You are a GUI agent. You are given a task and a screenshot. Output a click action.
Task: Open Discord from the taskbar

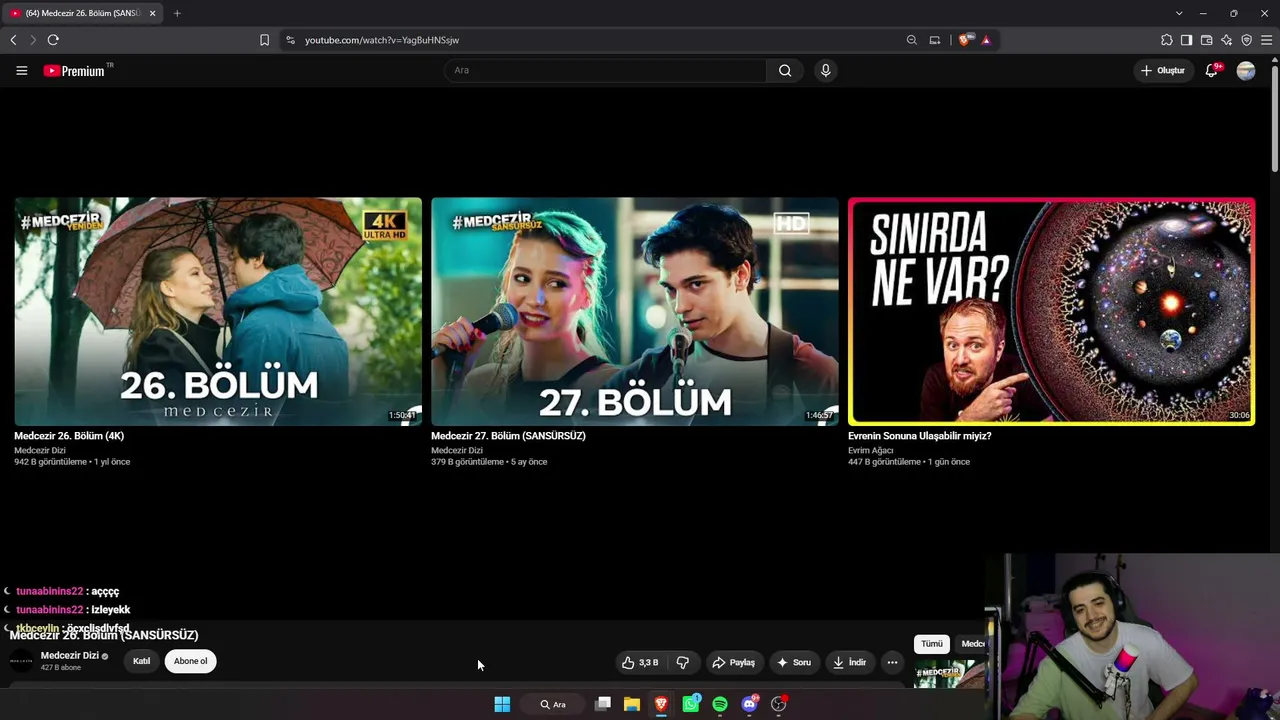click(x=750, y=704)
